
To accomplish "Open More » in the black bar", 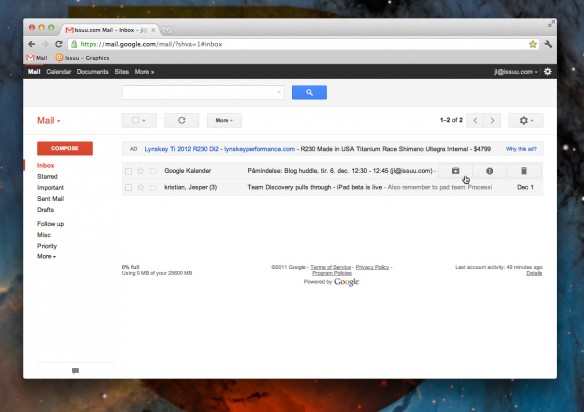I will 144,72.
